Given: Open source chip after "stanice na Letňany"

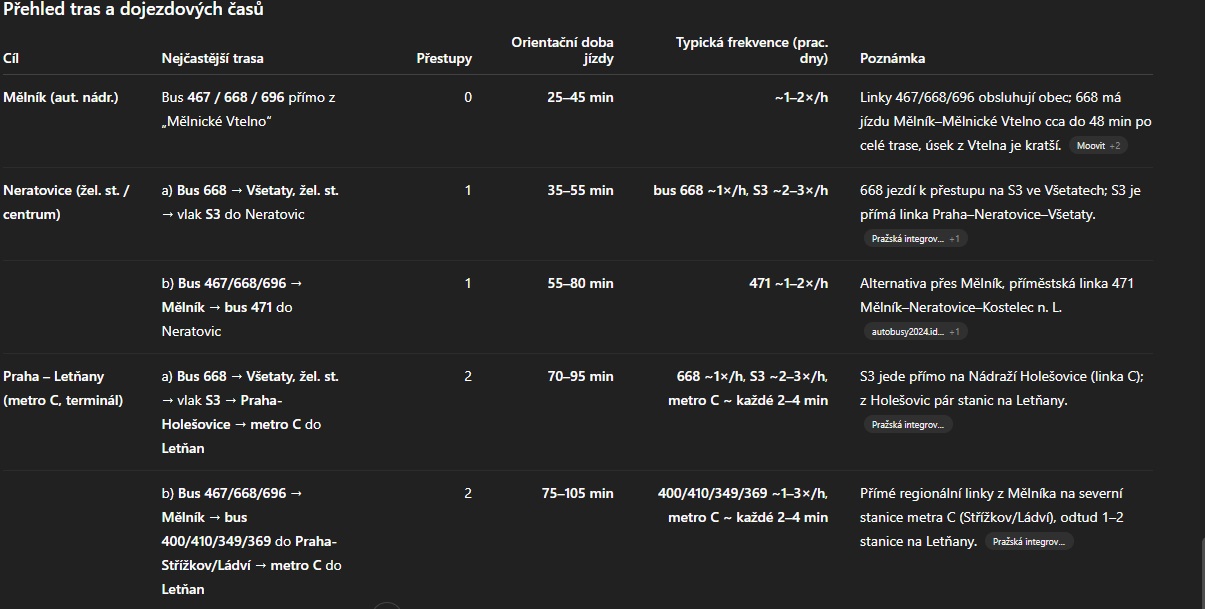Looking at the screenshot, I should point(1029,542).
